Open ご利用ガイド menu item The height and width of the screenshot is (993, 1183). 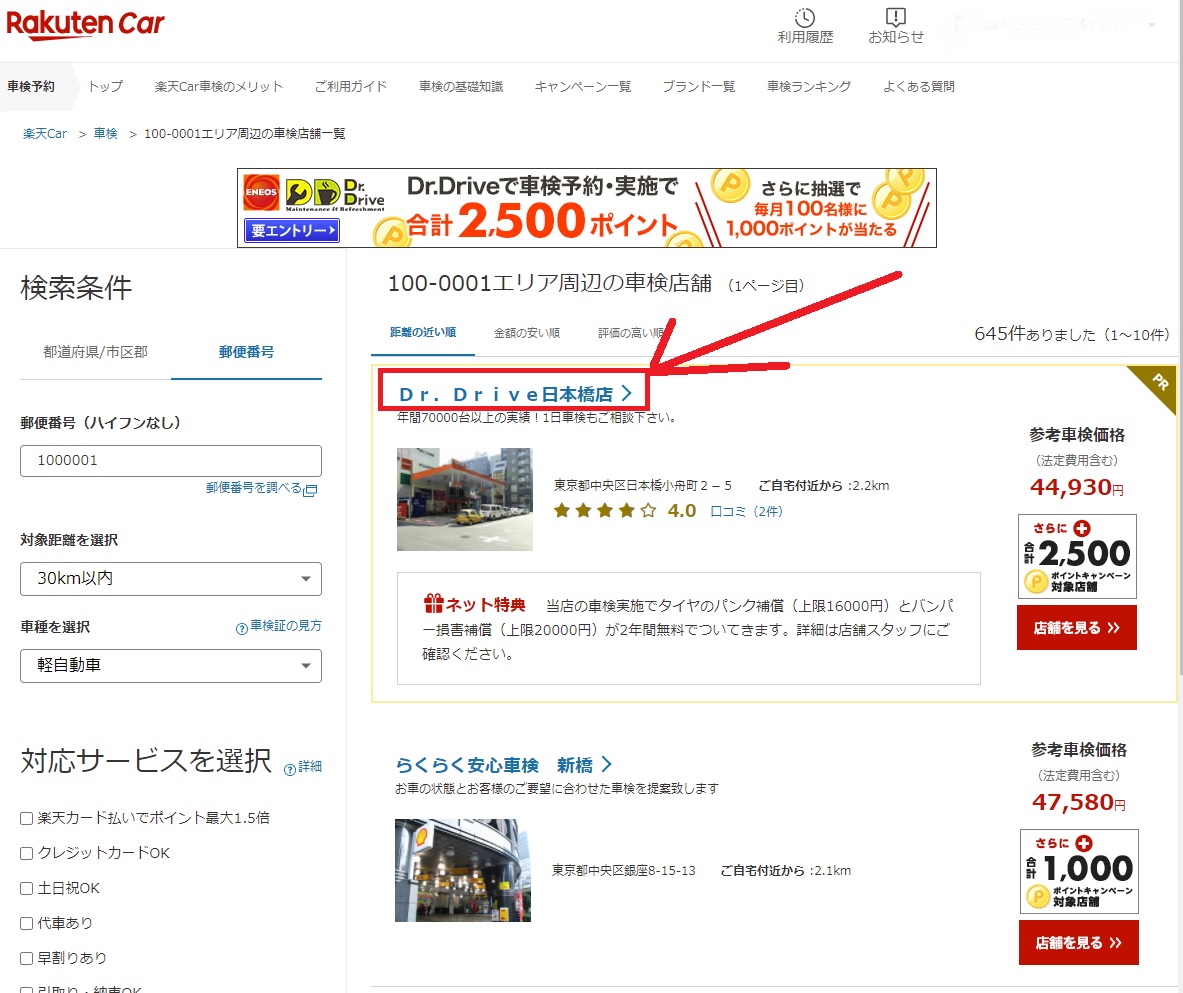(x=351, y=86)
